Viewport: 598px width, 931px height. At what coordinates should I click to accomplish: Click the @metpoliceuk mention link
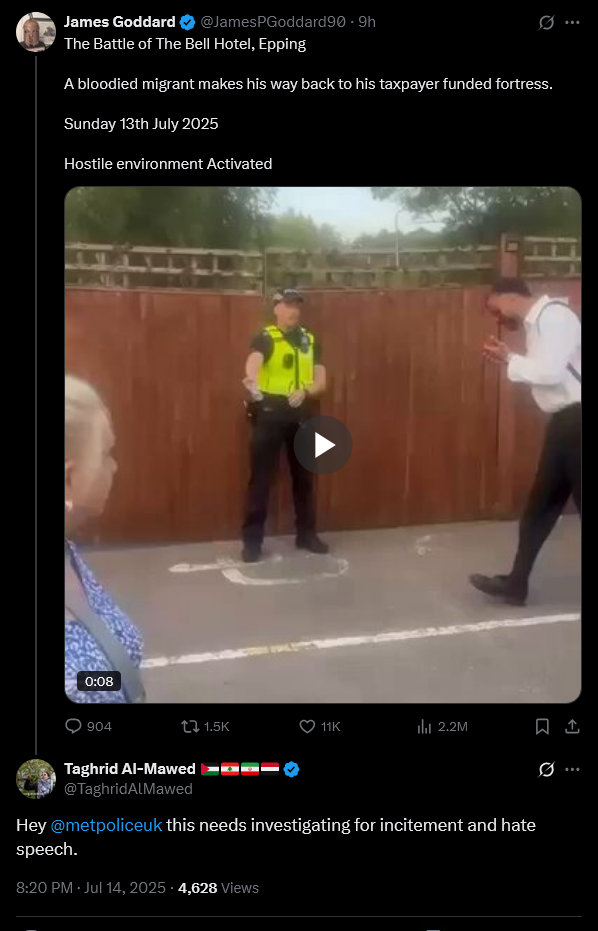click(x=106, y=825)
